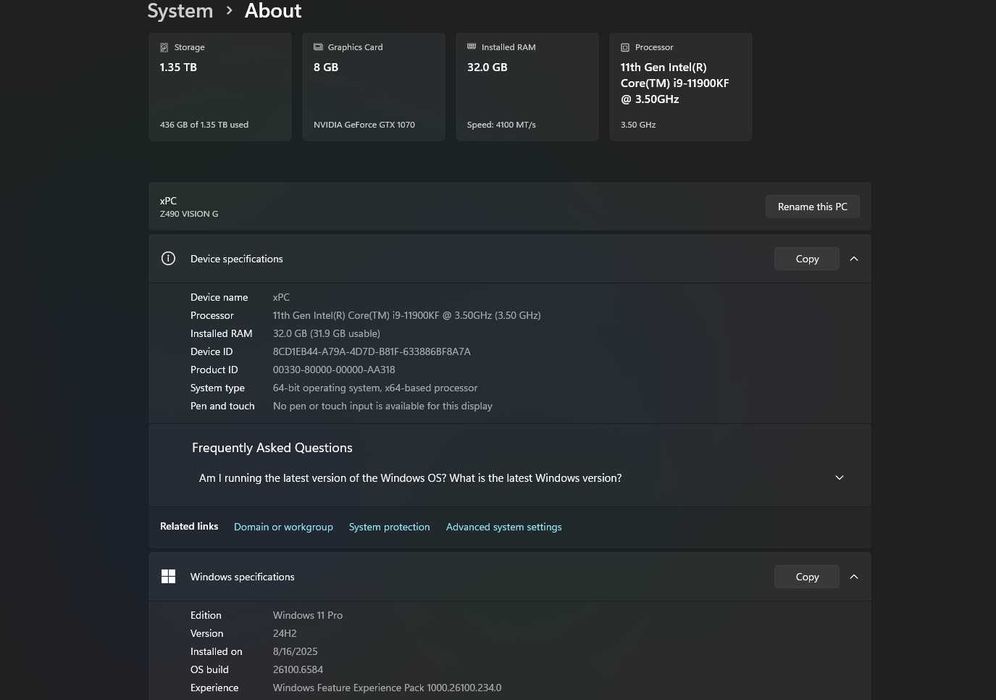Click the Windows specifications header title

coord(242,577)
